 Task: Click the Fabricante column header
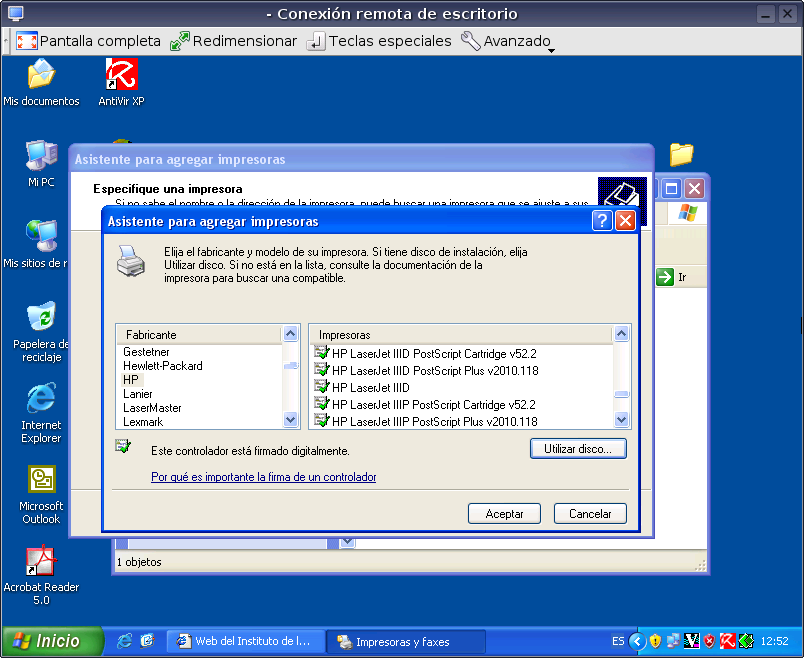[199, 335]
